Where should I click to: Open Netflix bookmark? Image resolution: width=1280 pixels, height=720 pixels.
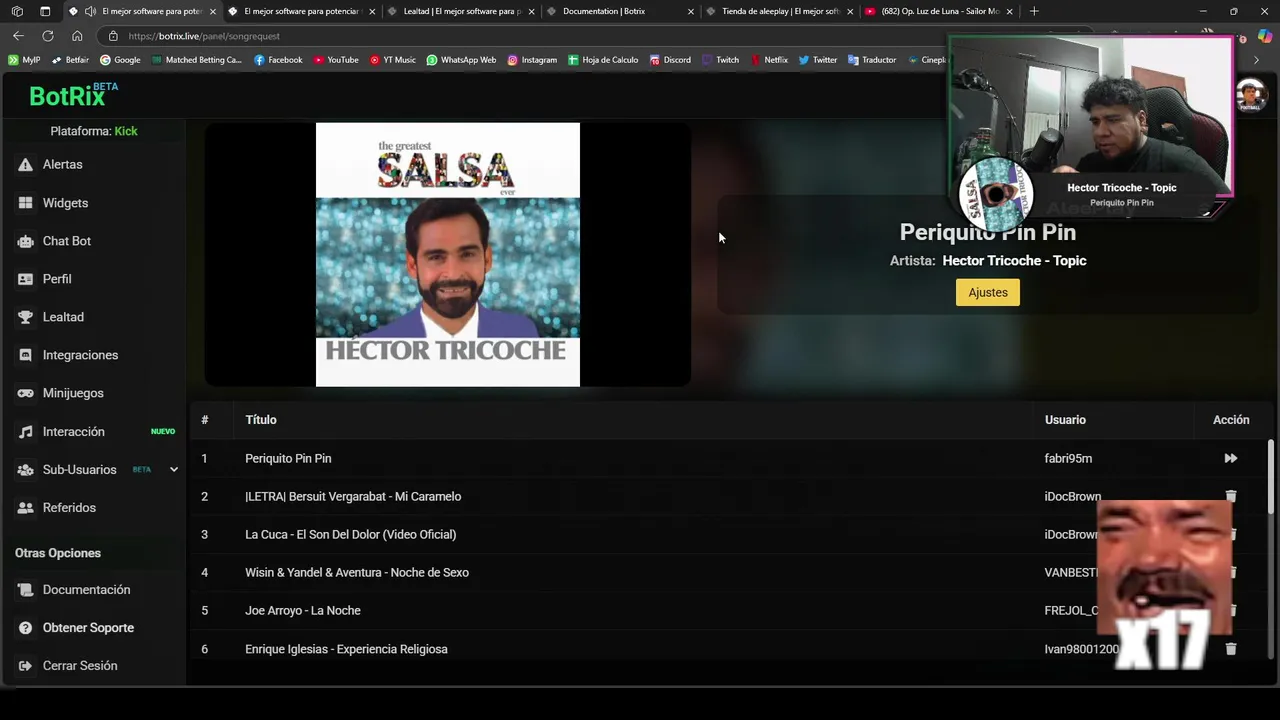click(x=769, y=60)
